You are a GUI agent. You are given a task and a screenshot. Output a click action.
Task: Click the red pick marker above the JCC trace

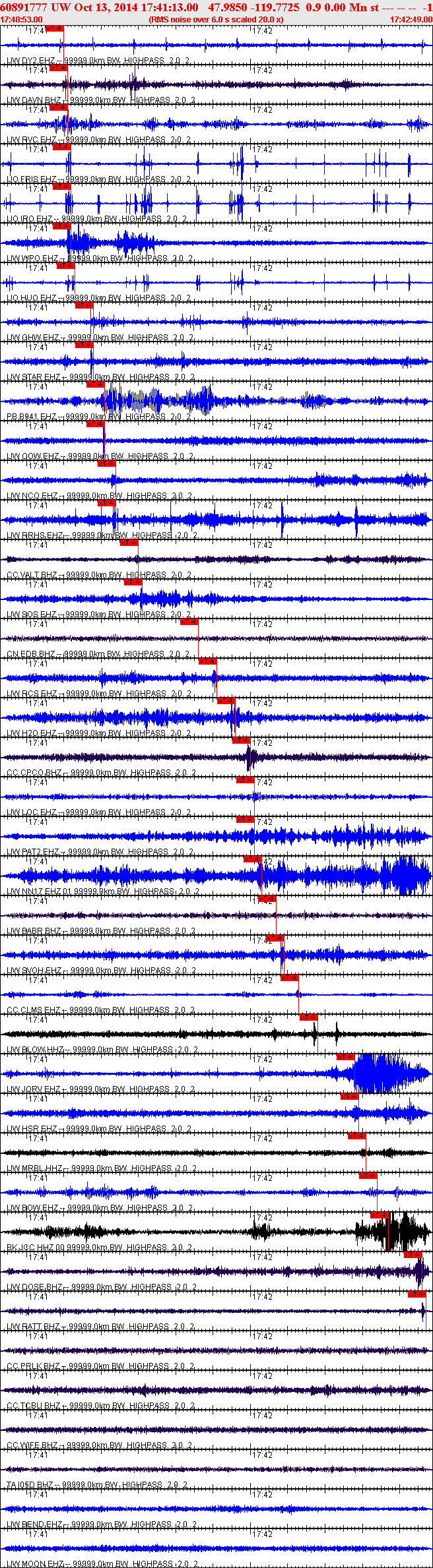[x=380, y=1215]
